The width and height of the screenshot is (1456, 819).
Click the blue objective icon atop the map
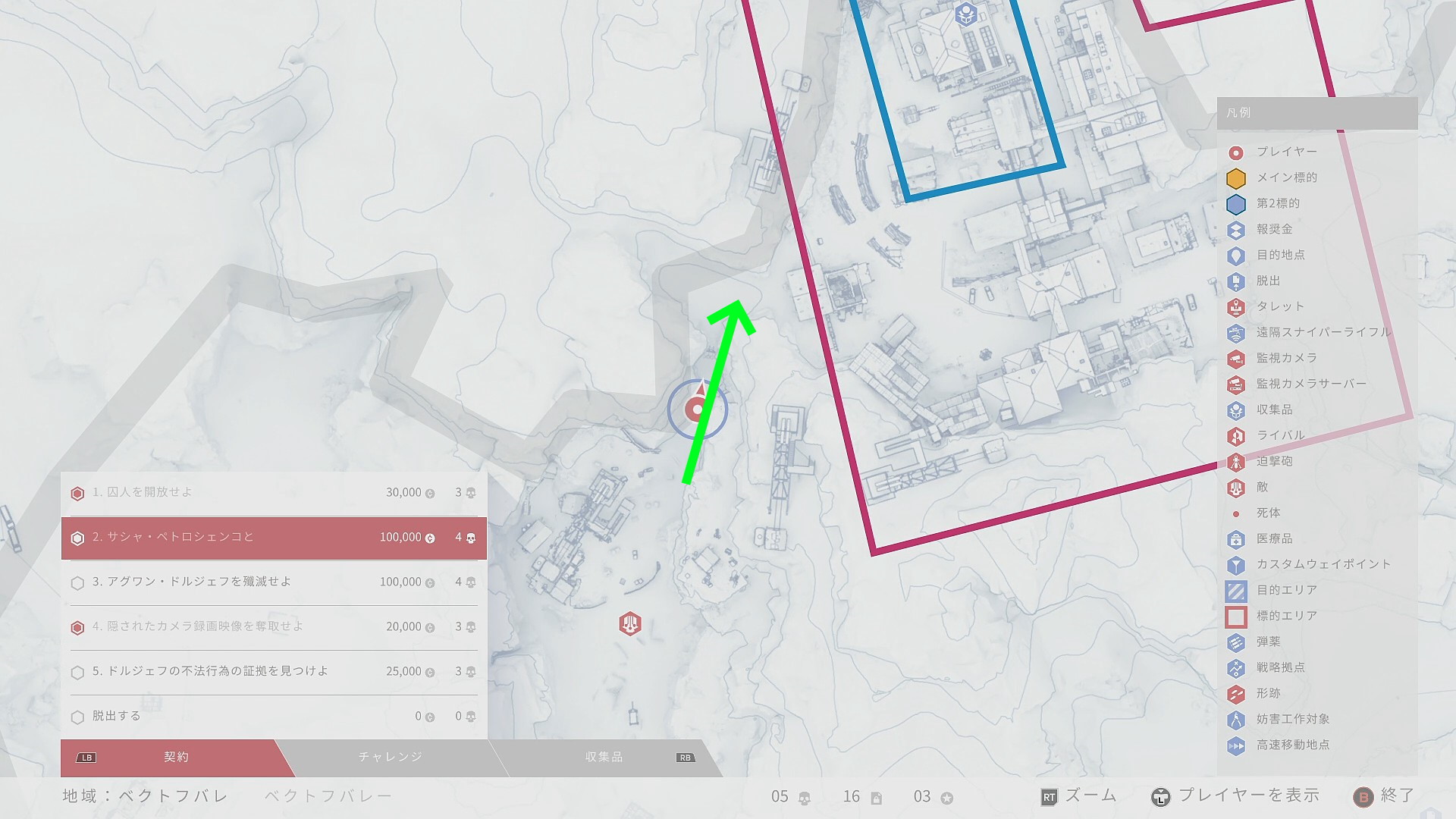(x=965, y=14)
